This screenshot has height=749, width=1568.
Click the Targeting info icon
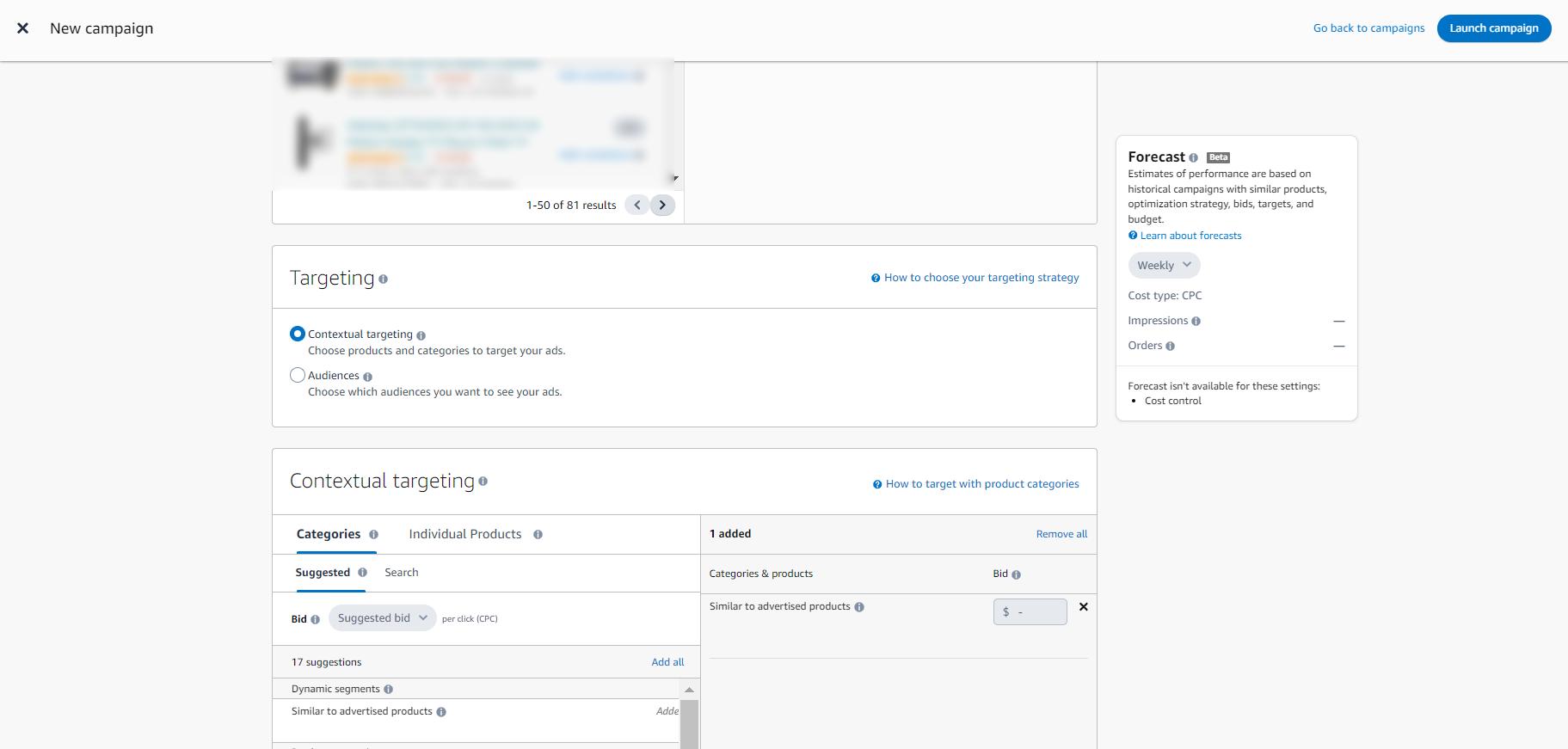383,279
